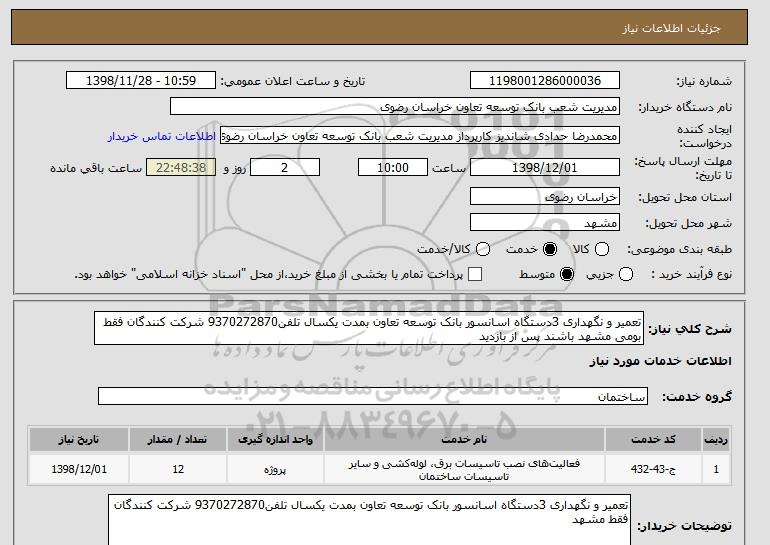Click the جزئیات اطلاعات نیاز header title
The image size is (770, 545).
click(671, 28)
